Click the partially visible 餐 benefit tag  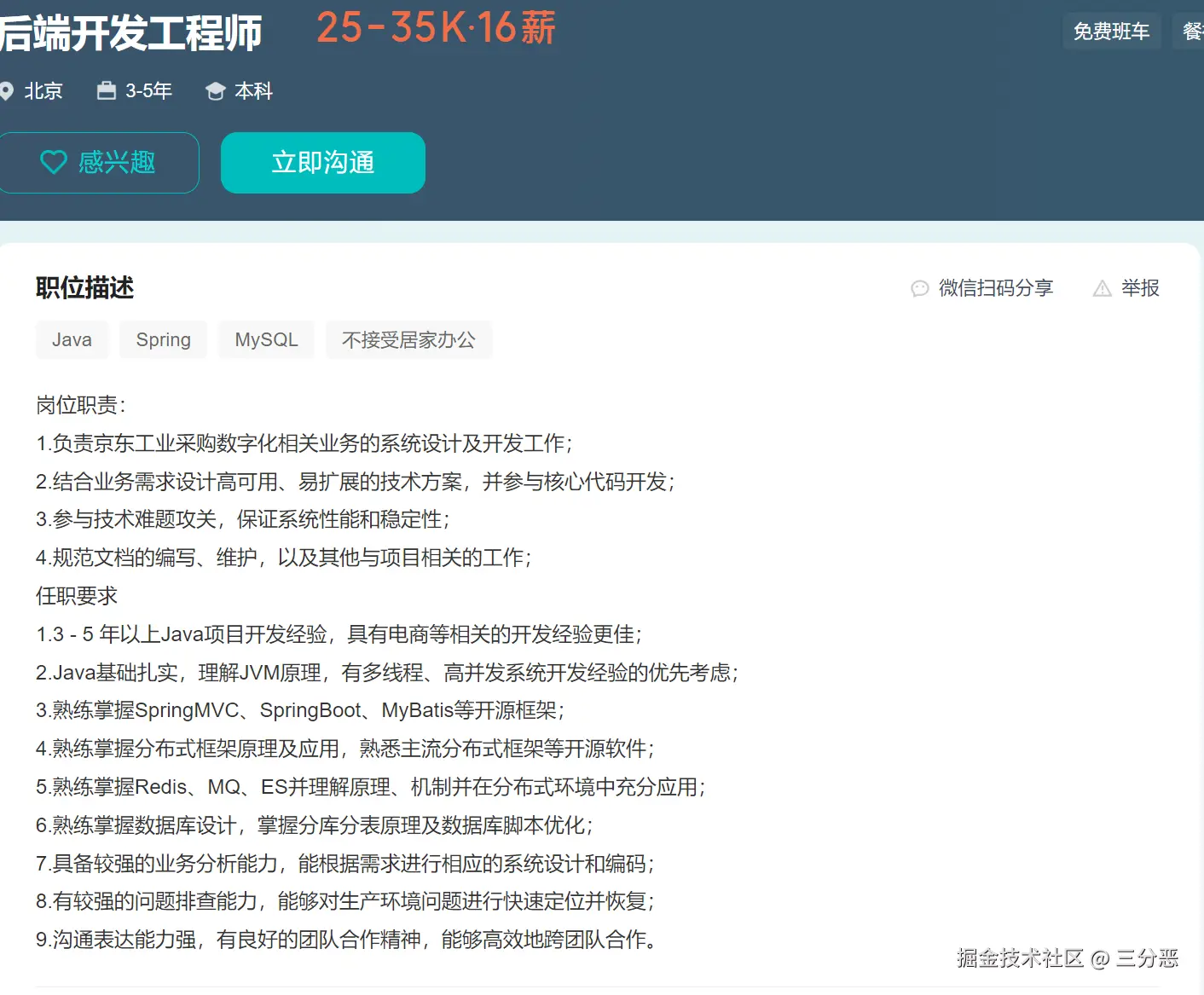(x=1189, y=32)
